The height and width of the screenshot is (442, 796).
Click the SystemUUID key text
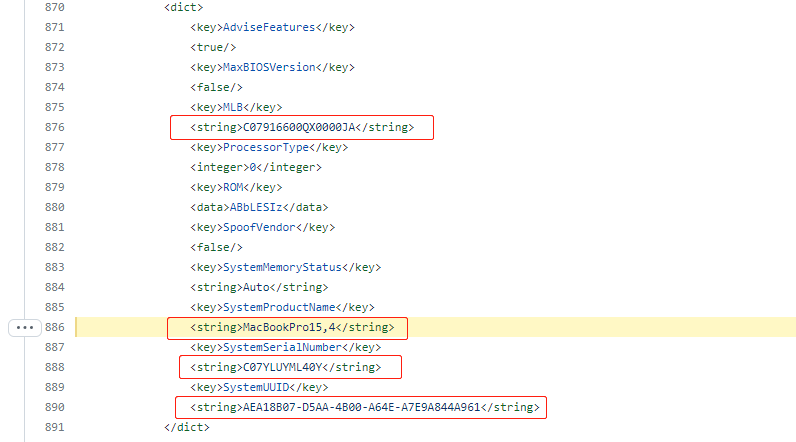[256, 387]
